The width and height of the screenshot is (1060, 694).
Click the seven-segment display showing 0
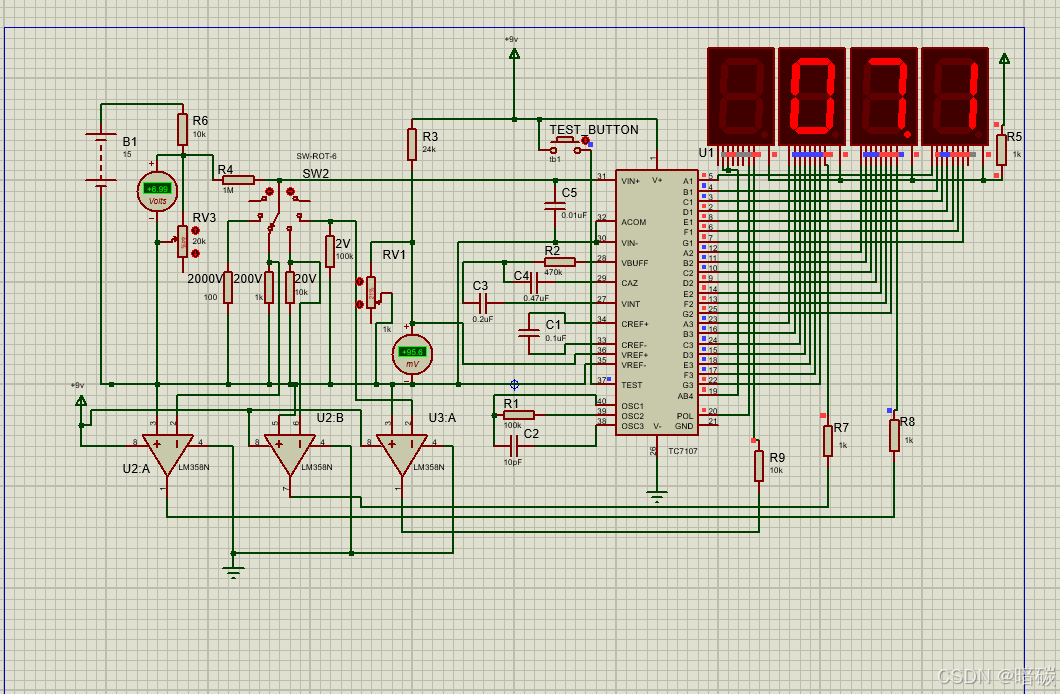[x=812, y=97]
